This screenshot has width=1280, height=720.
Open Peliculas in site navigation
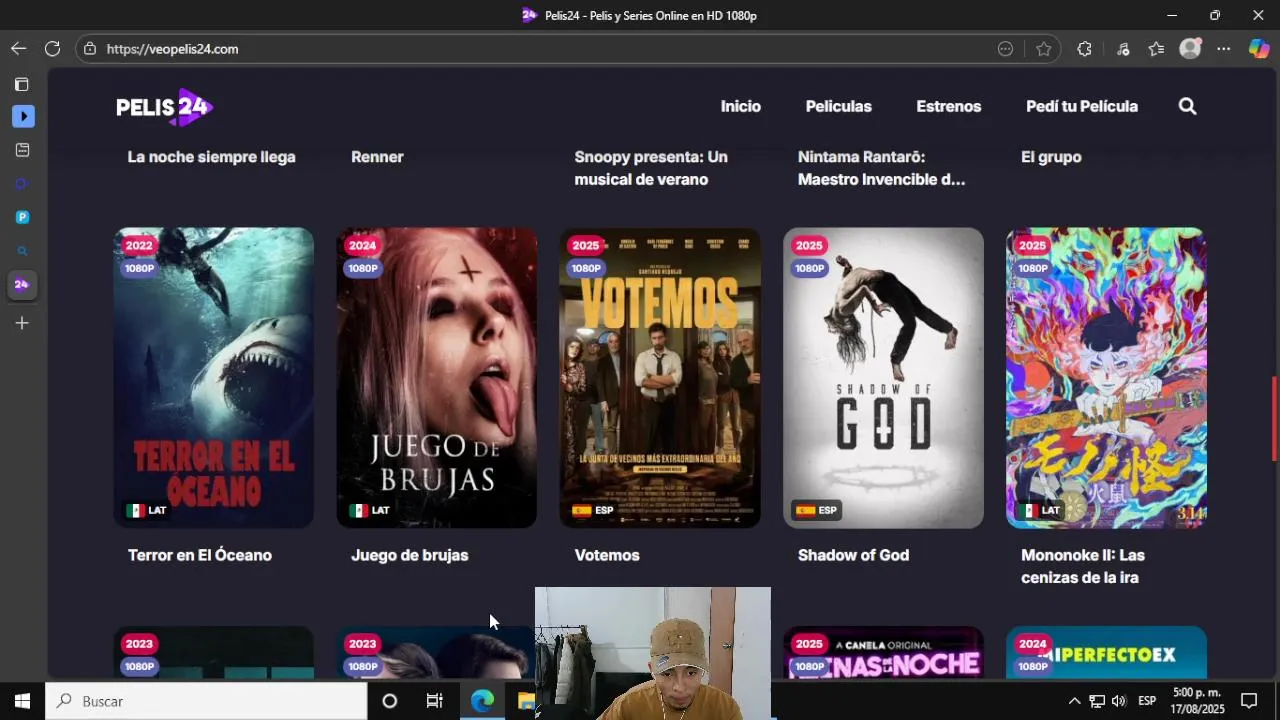(839, 106)
